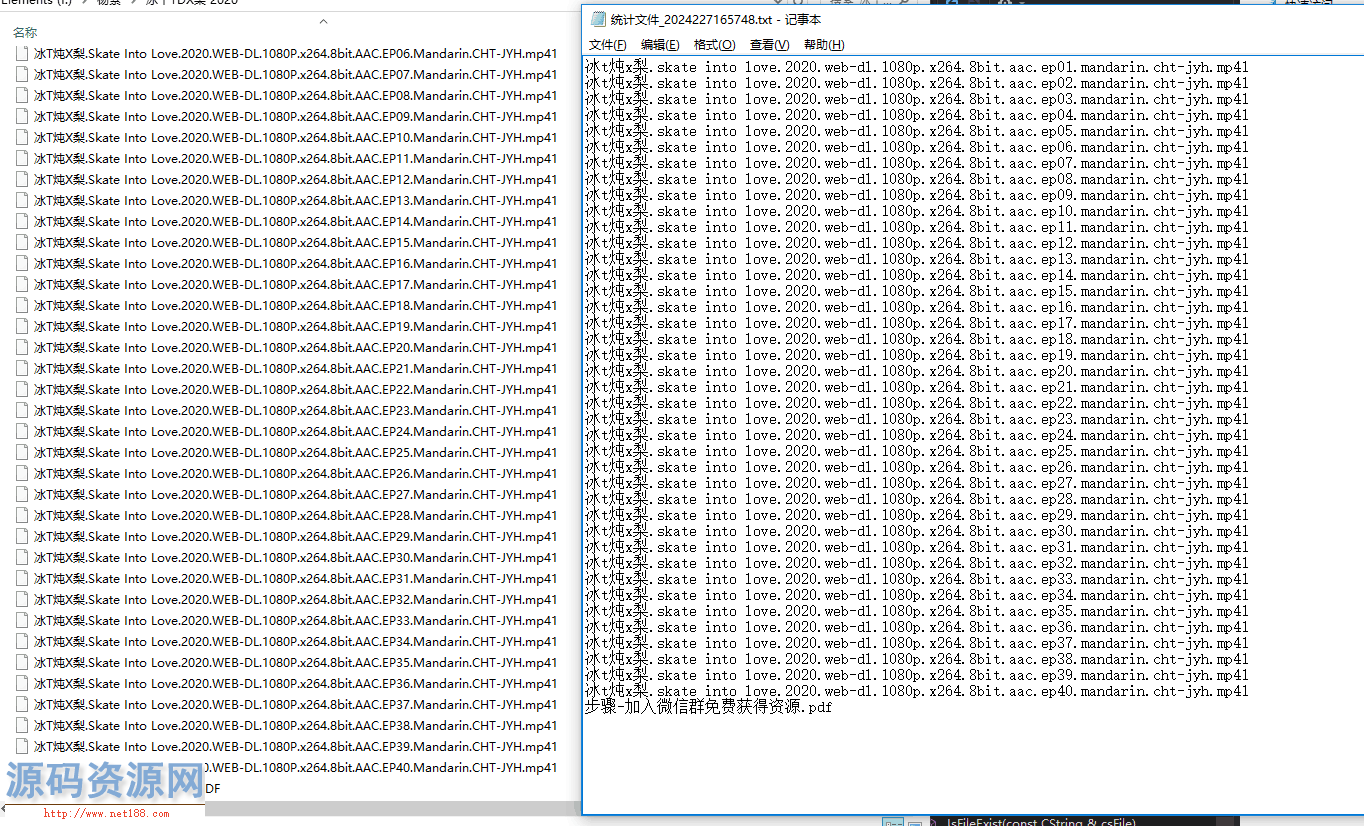Click the file icon of the EP06 video in Explorer

tap(22, 53)
